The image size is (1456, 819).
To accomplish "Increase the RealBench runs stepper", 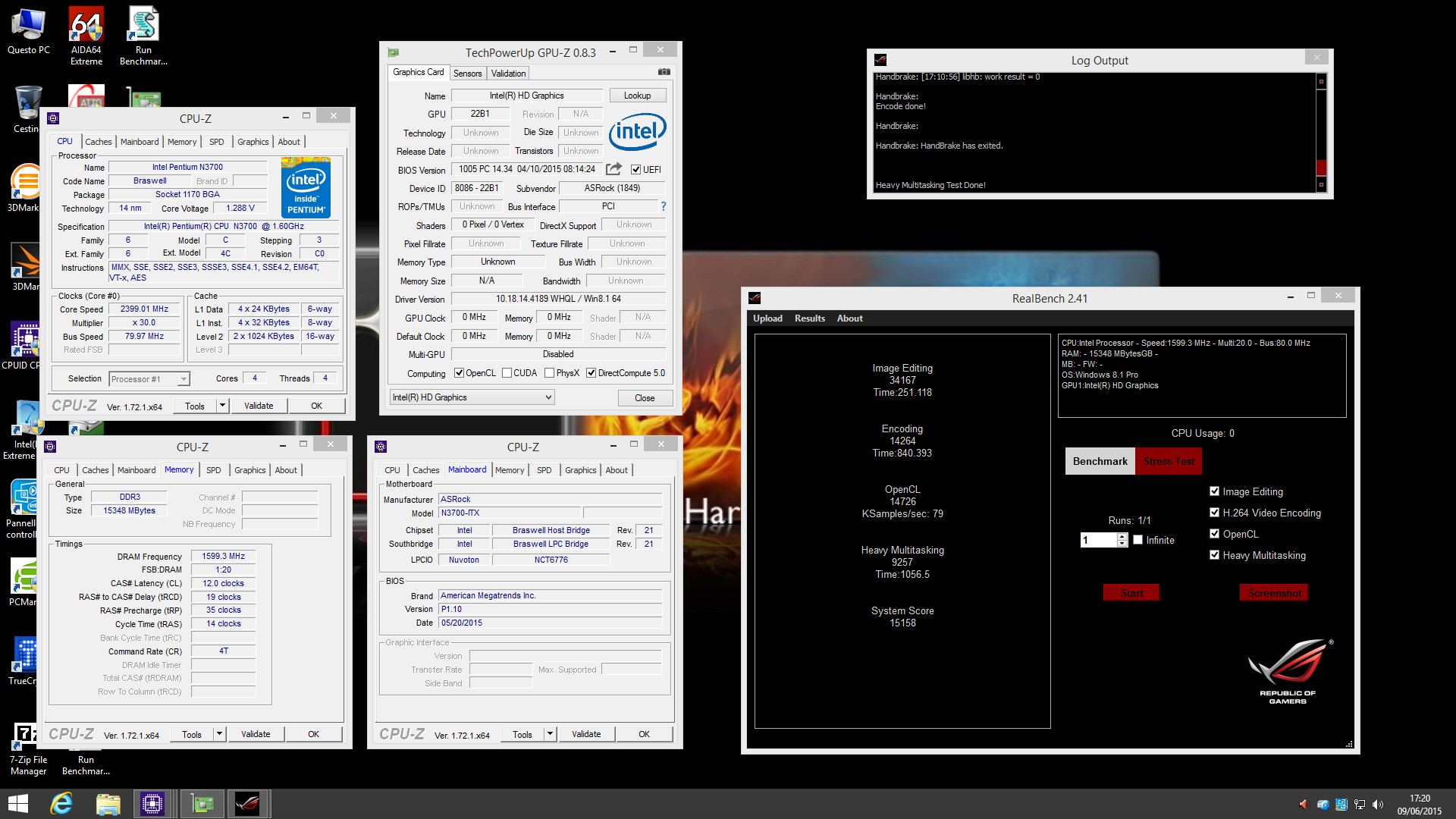I will pyautogui.click(x=1122, y=536).
